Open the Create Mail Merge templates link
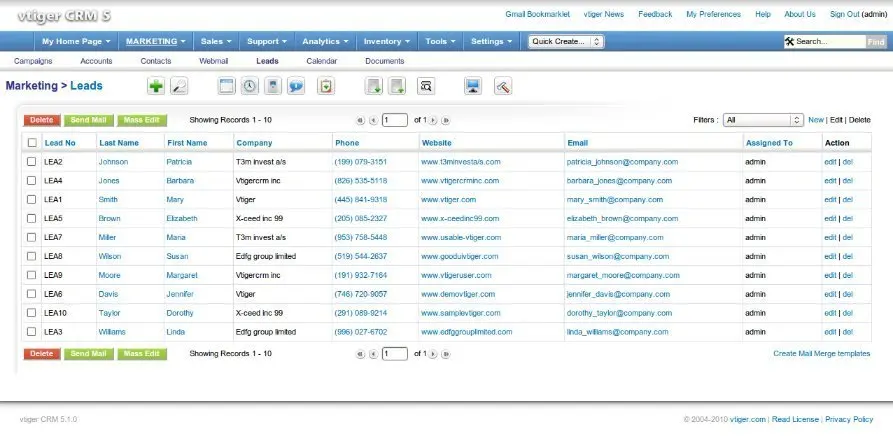The height and width of the screenshot is (436, 893). [x=821, y=353]
